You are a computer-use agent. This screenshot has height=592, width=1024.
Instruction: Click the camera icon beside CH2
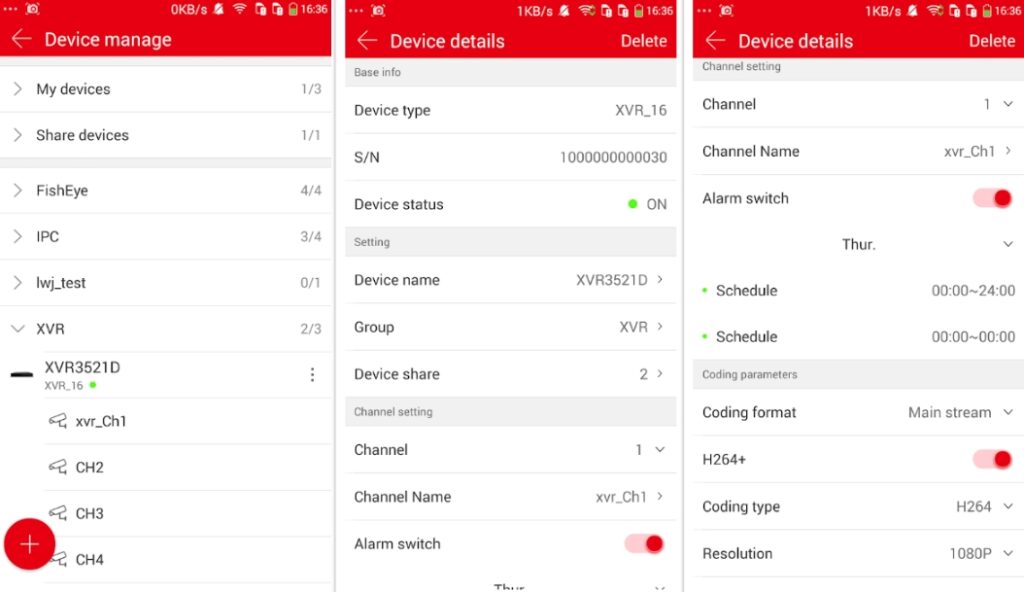click(58, 467)
